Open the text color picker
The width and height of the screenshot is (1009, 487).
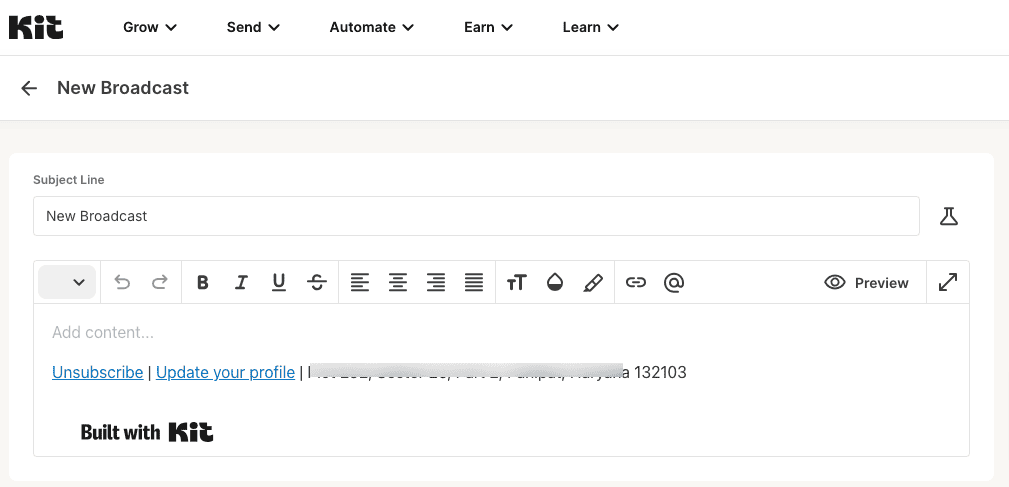555,283
